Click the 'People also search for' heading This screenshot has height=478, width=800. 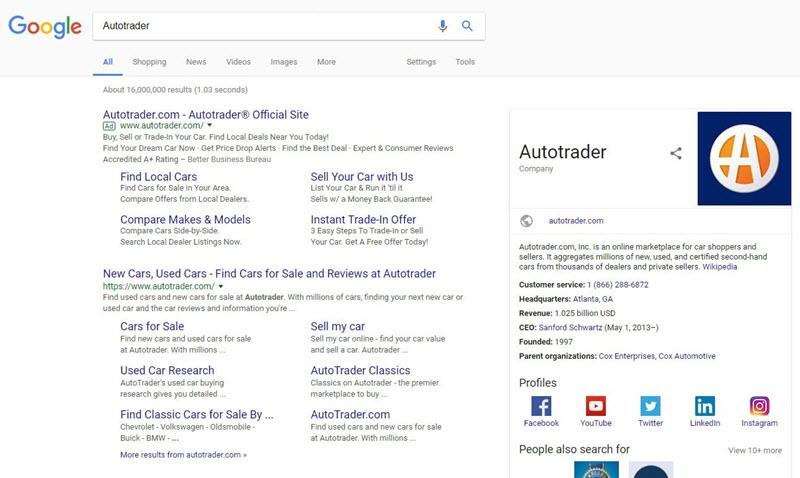(x=574, y=449)
